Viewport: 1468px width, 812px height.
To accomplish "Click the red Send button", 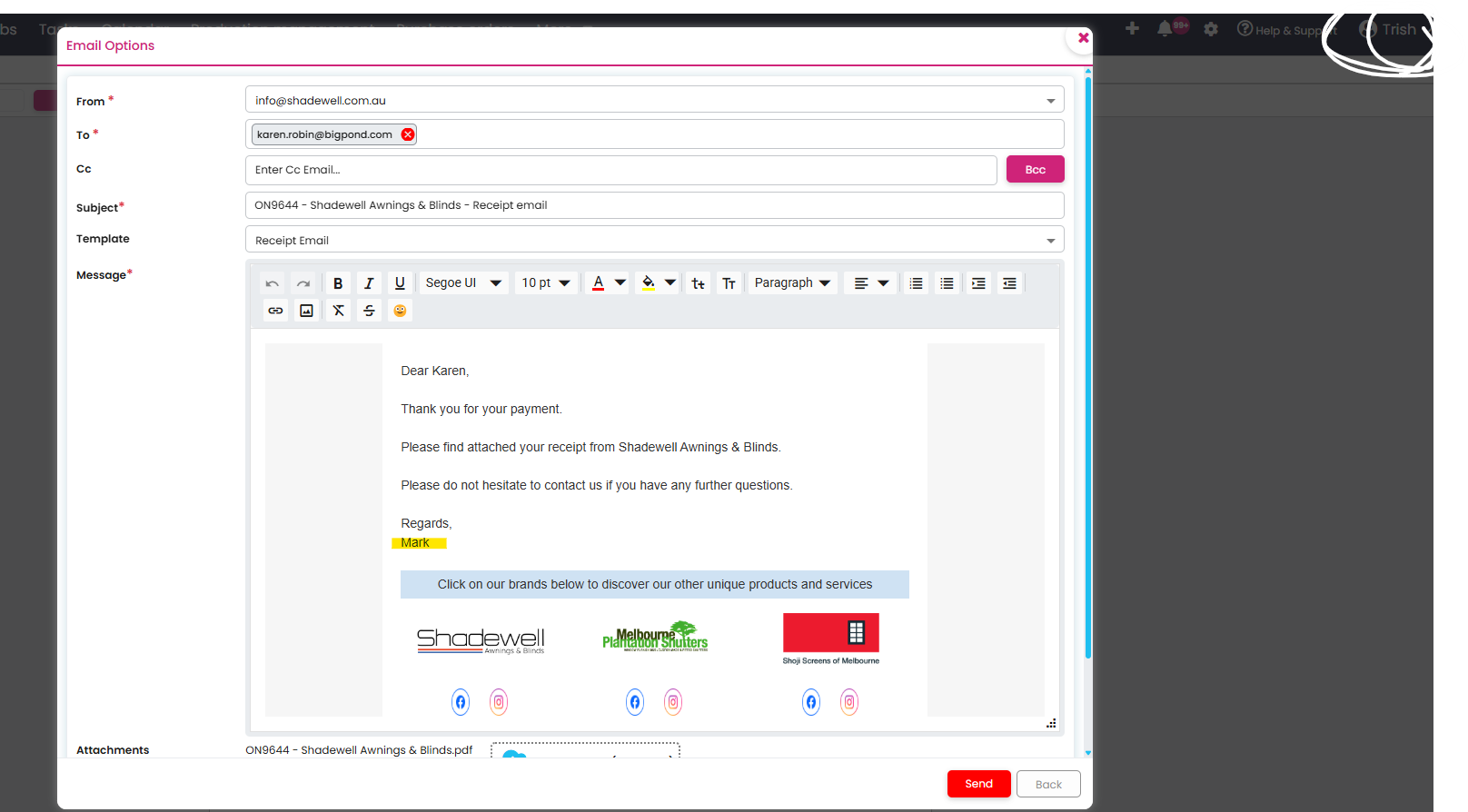I will [978, 784].
